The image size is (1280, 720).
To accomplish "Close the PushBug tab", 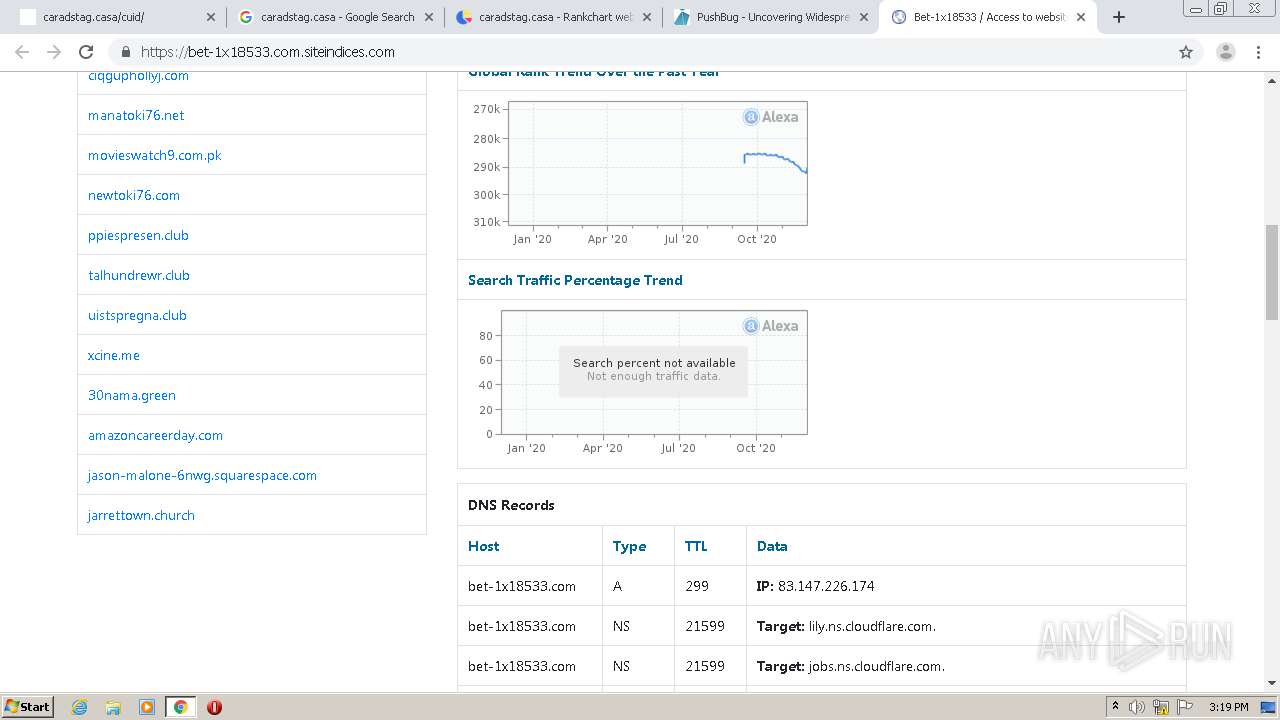I will (x=864, y=17).
